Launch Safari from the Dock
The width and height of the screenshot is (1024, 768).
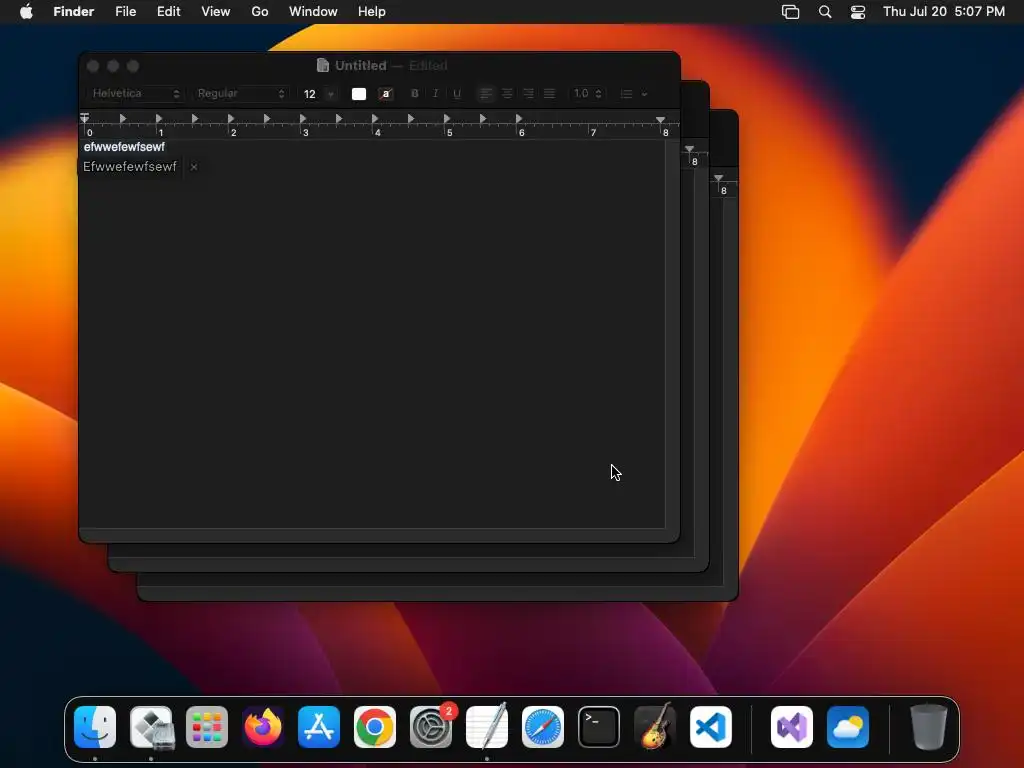(543, 727)
